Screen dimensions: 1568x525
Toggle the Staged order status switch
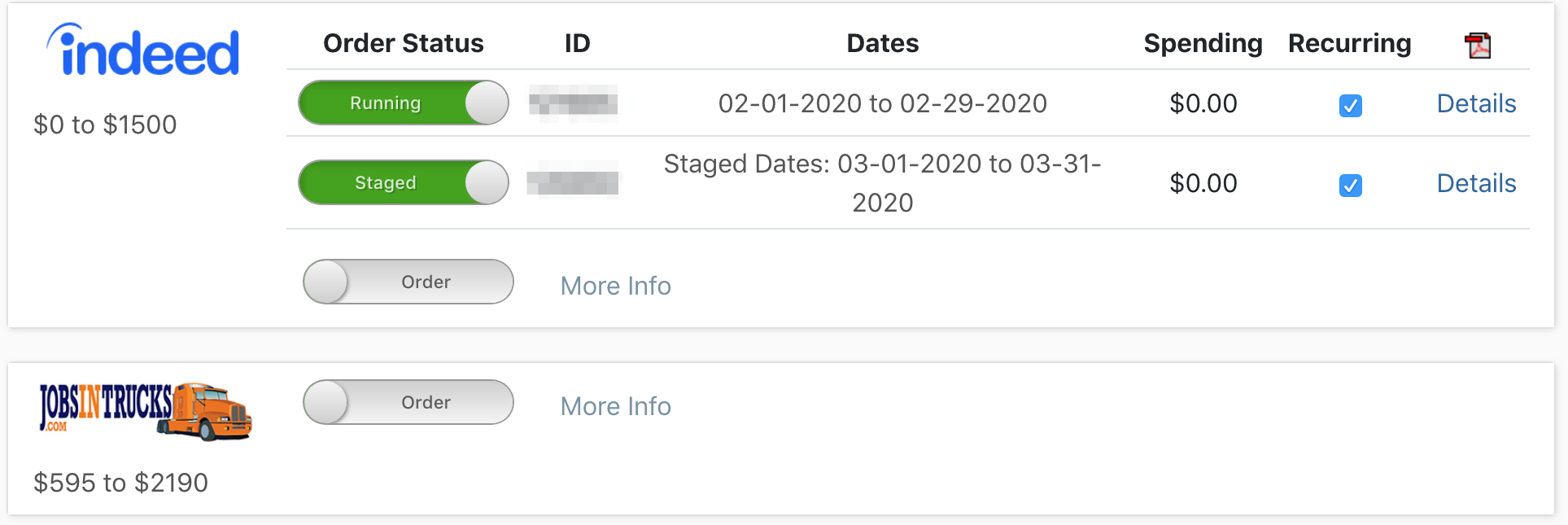pos(404,182)
